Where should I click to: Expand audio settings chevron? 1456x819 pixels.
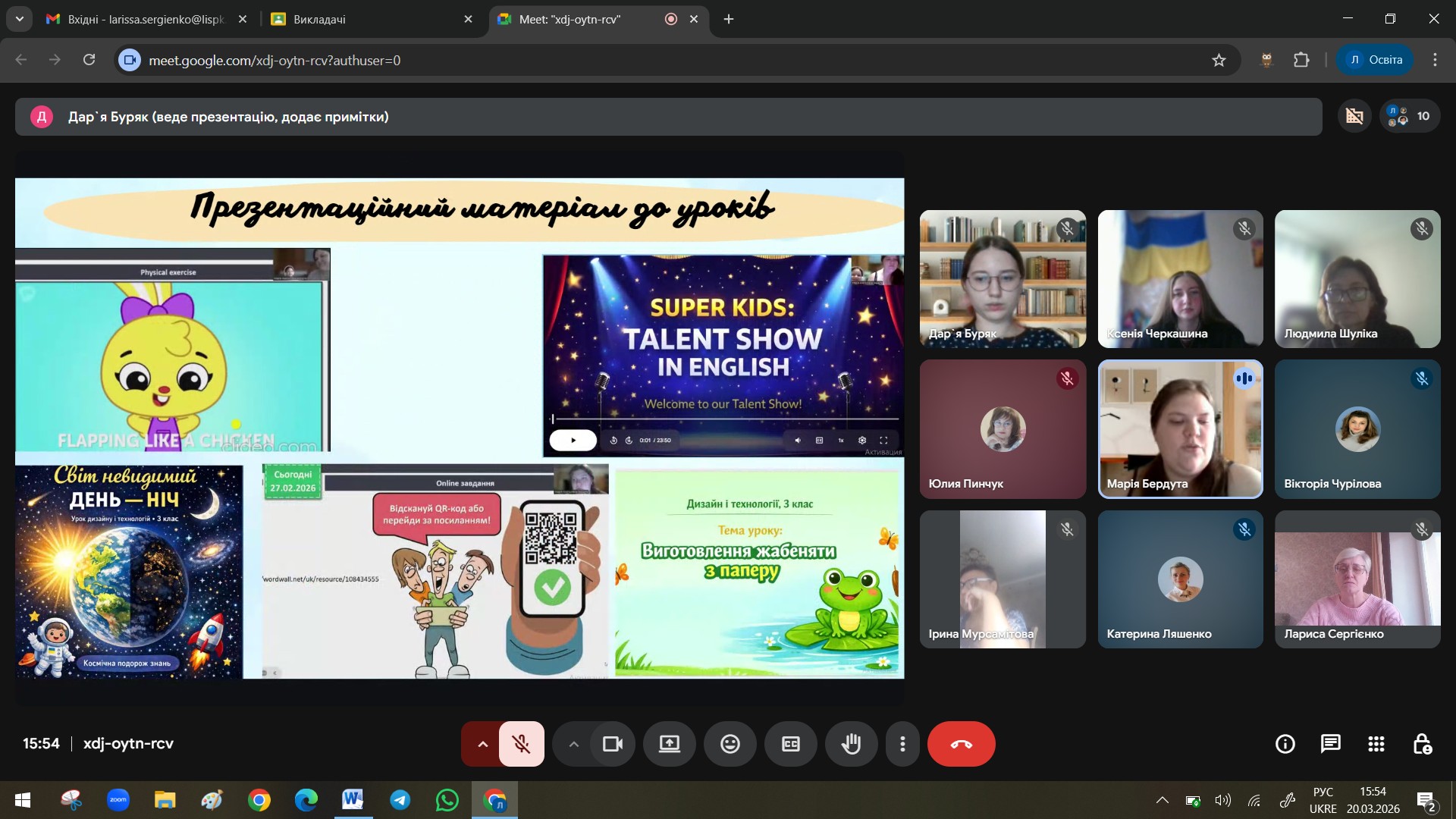coord(482,744)
